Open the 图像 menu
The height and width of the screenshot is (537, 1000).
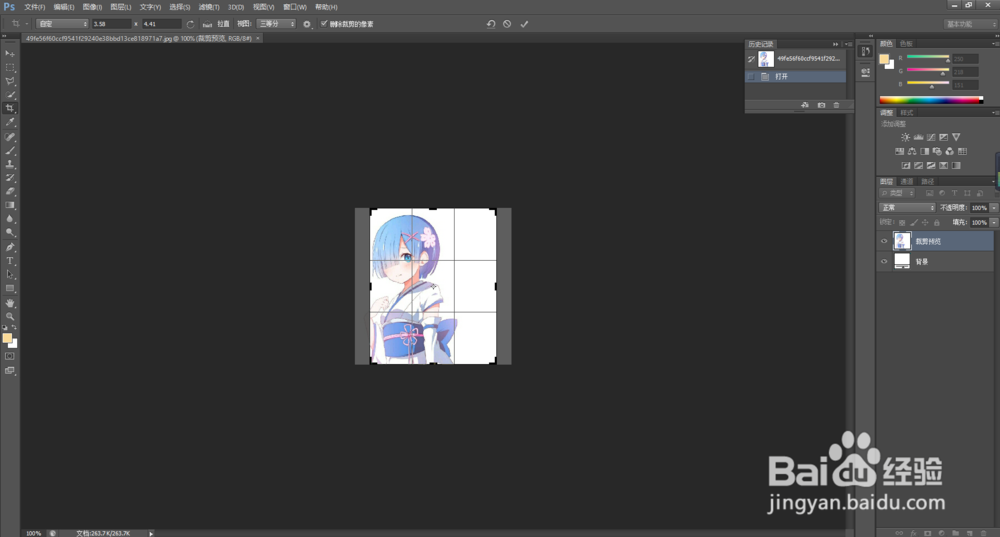pyautogui.click(x=92, y=7)
